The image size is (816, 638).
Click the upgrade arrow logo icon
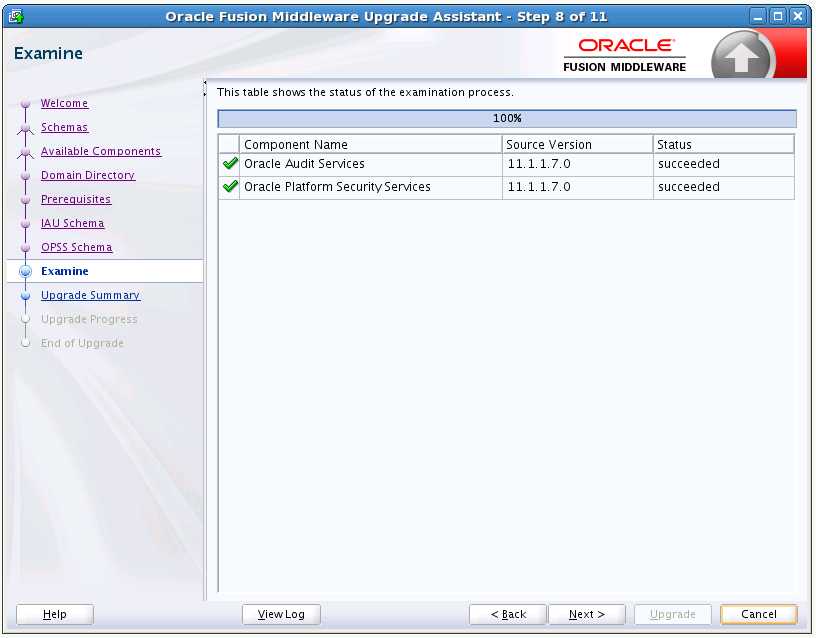(x=742, y=55)
